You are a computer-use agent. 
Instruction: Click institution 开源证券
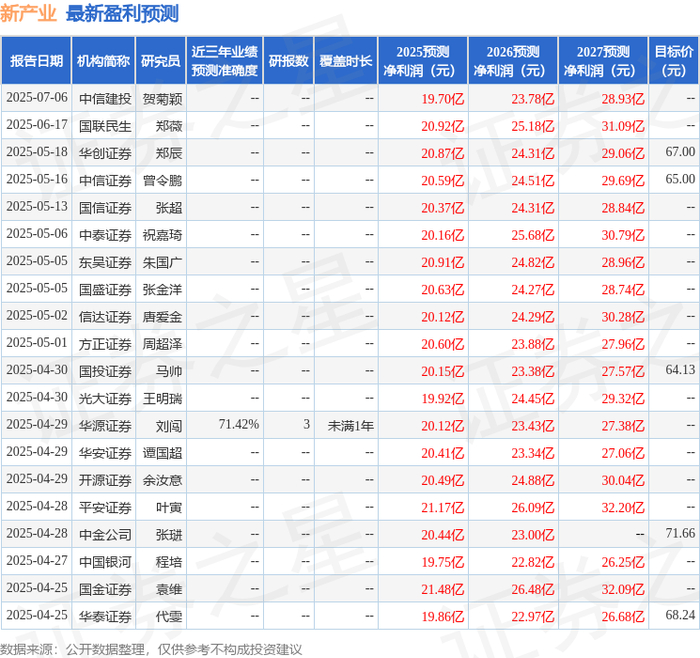tap(105, 480)
